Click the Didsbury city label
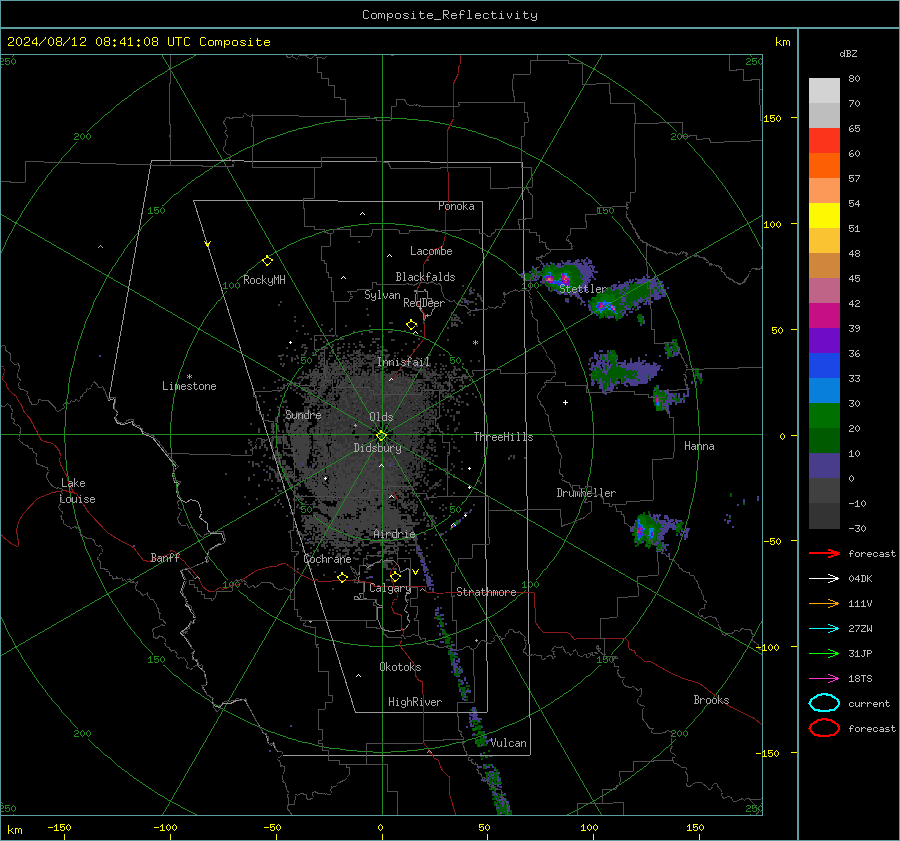 tap(378, 448)
